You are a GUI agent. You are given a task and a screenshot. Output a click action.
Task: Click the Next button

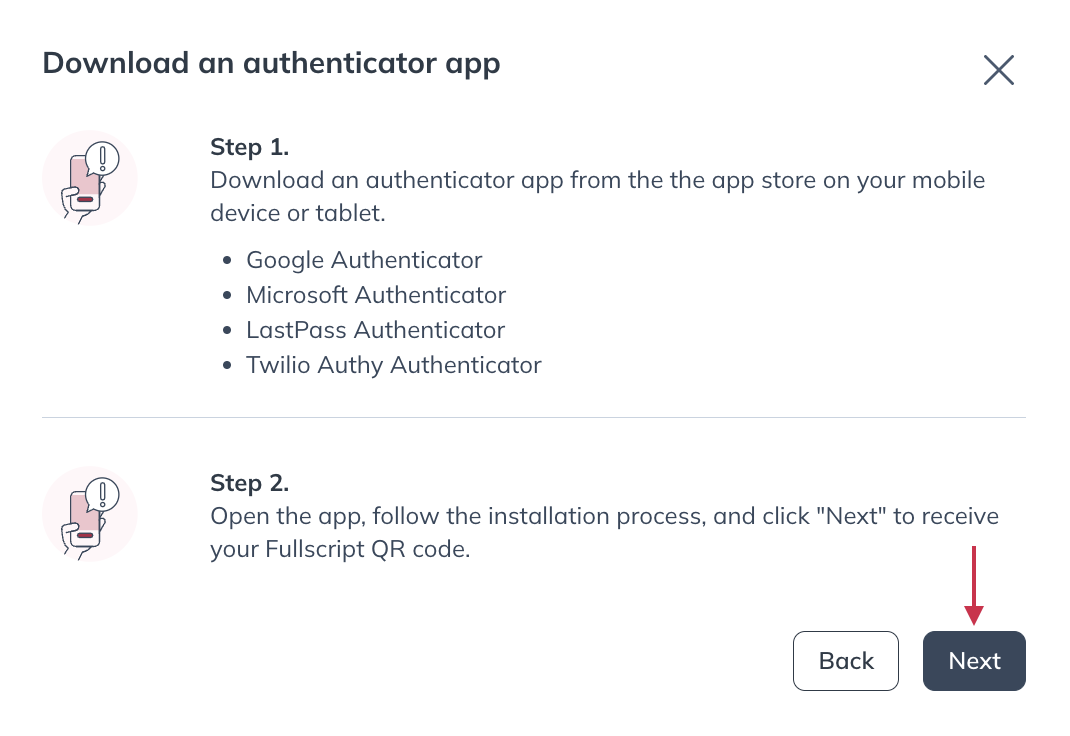tap(974, 661)
